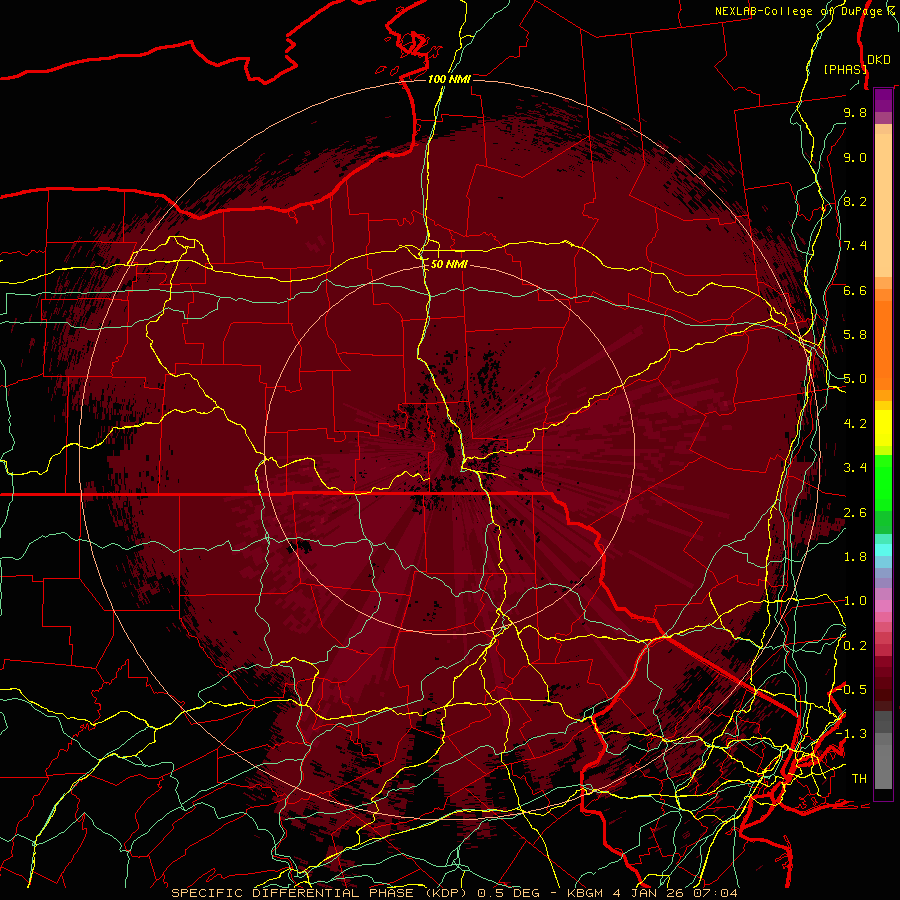Screen dimensions: 900x900
Task: Pick the green band on color bar
Action: coord(883,482)
